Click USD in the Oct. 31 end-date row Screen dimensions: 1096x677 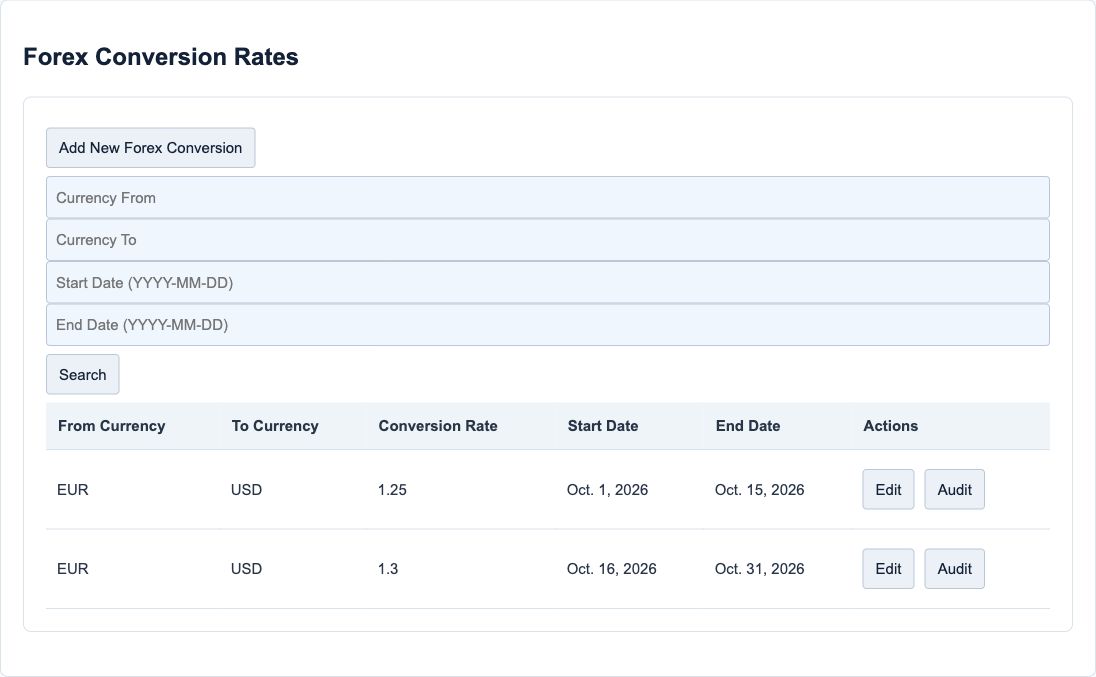[x=246, y=569]
